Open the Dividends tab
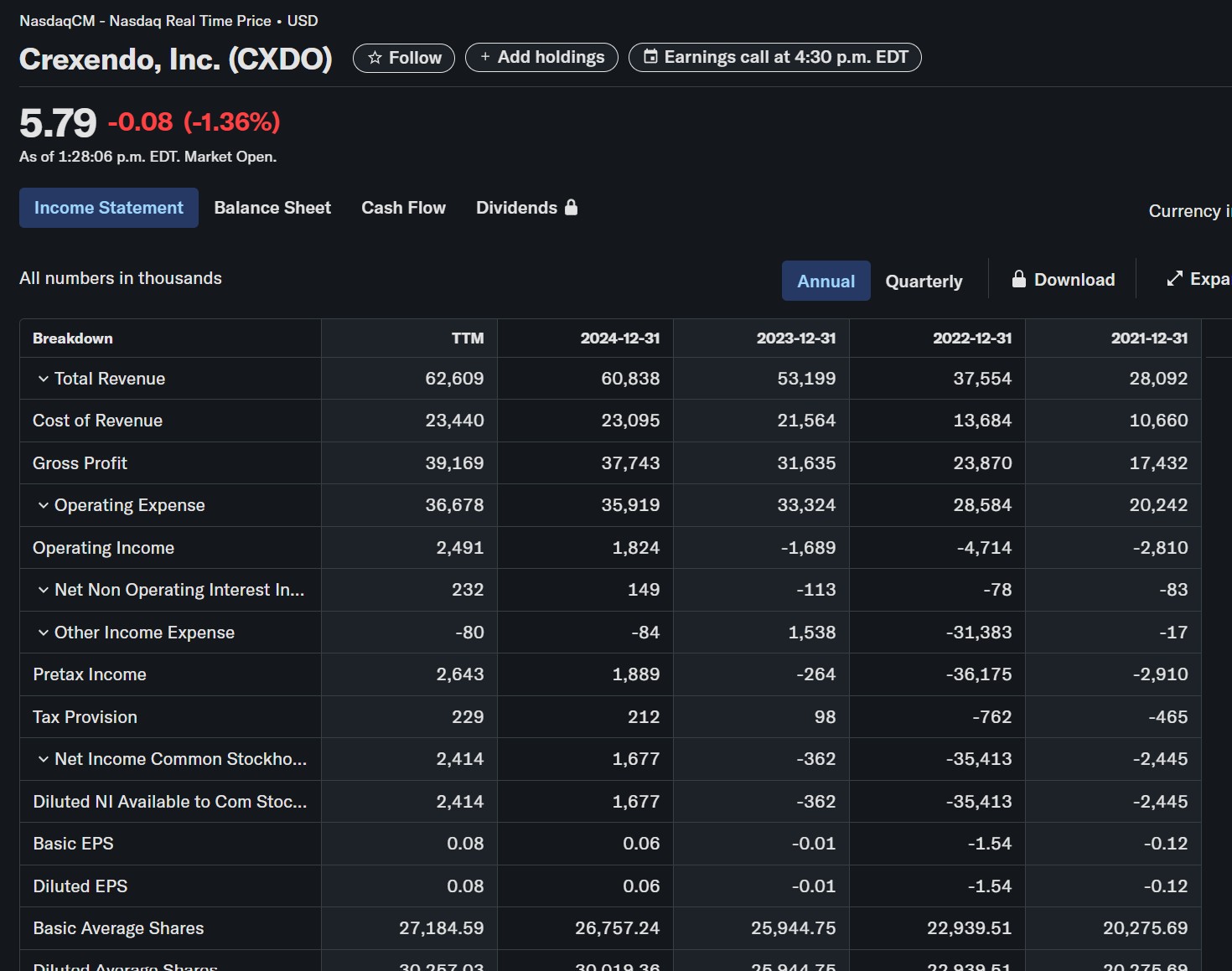The image size is (1232, 971). (526, 208)
